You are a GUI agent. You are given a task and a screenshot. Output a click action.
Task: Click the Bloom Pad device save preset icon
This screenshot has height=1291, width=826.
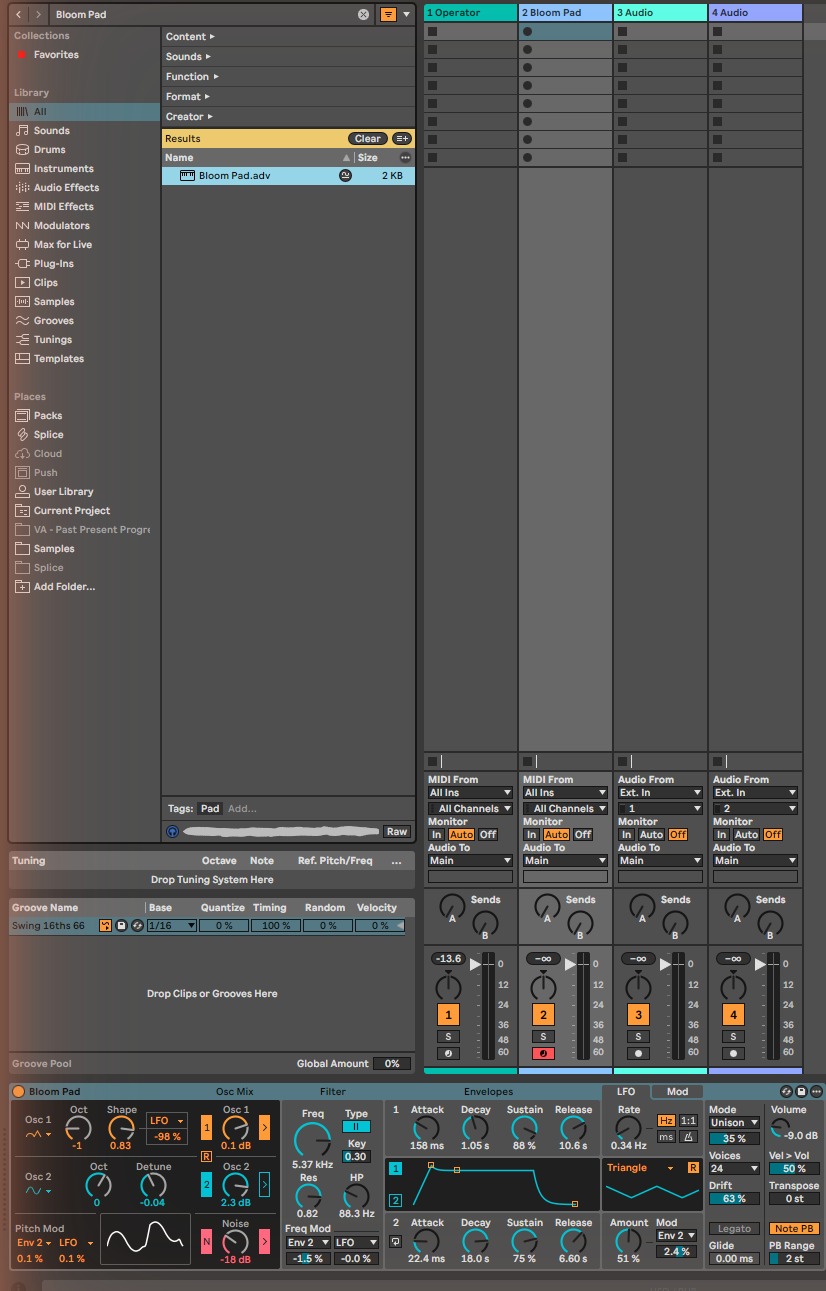(801, 1091)
